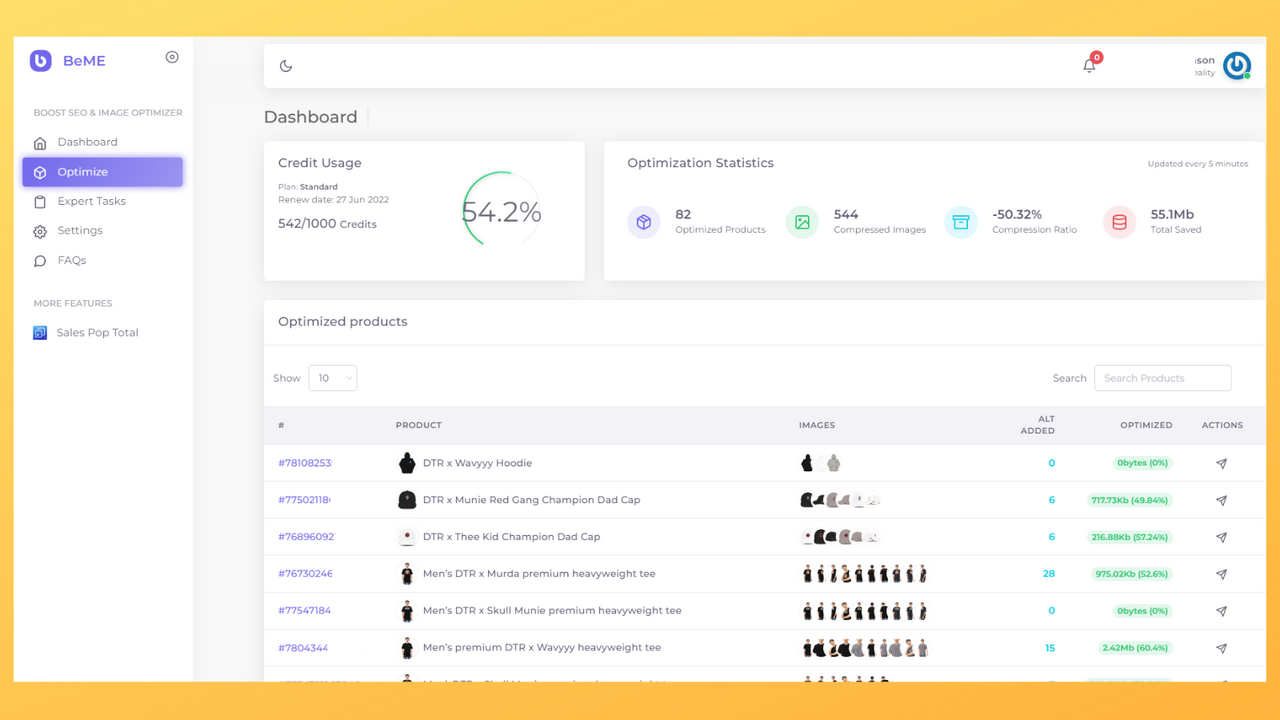Click the Dashboard home icon in sidebar

pyautogui.click(x=40, y=143)
